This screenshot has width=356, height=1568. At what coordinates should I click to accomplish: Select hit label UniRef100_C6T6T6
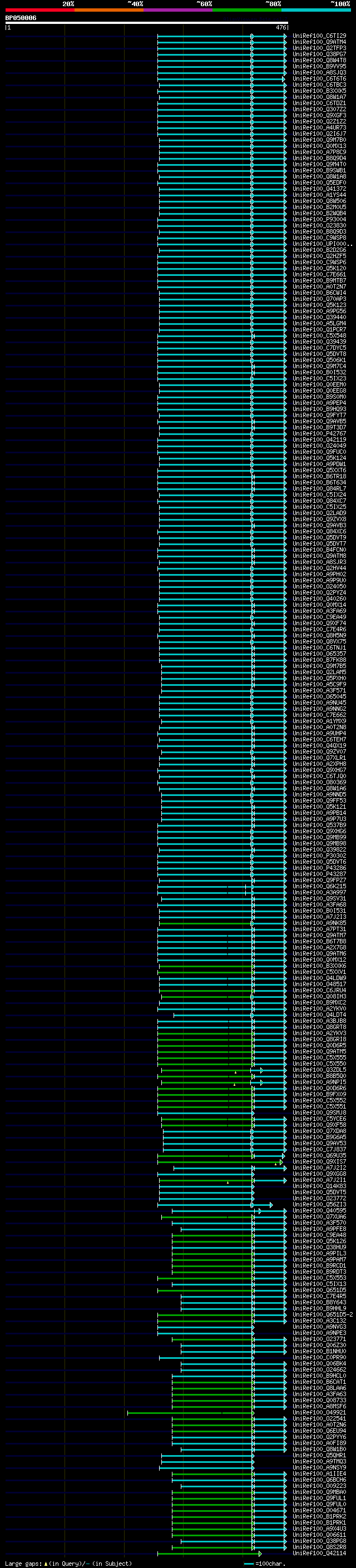319,78
